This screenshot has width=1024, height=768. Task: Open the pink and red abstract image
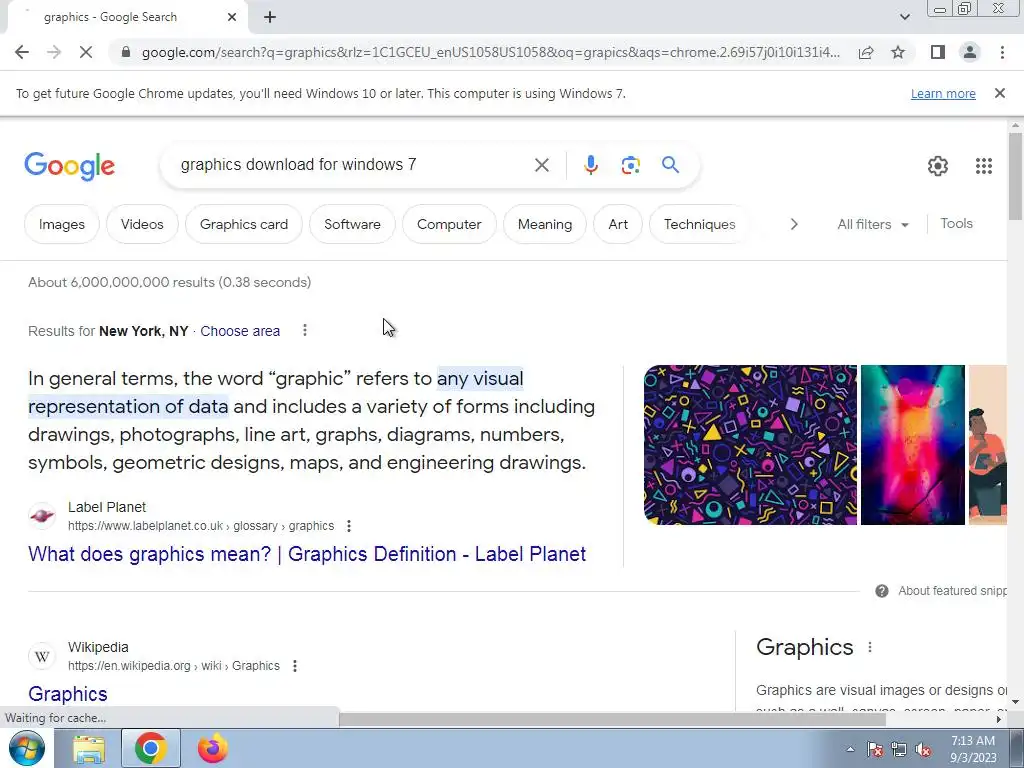pos(912,445)
